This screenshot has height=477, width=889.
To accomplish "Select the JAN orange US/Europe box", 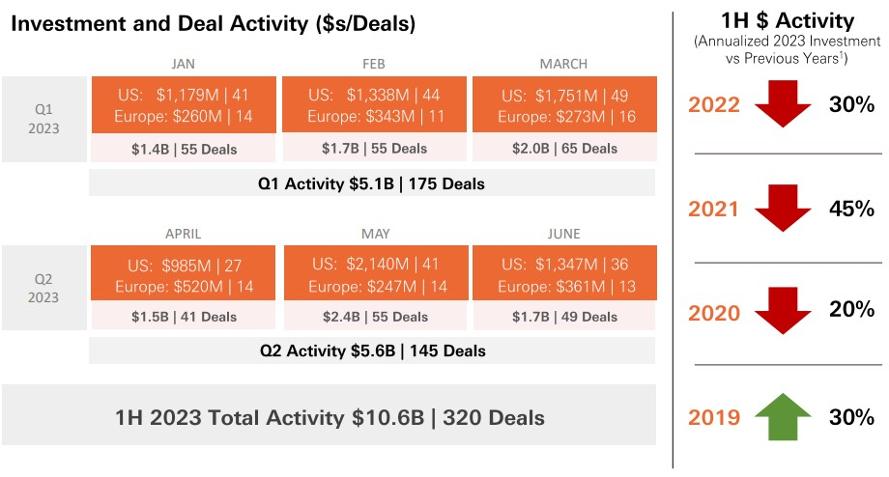I will [x=184, y=105].
